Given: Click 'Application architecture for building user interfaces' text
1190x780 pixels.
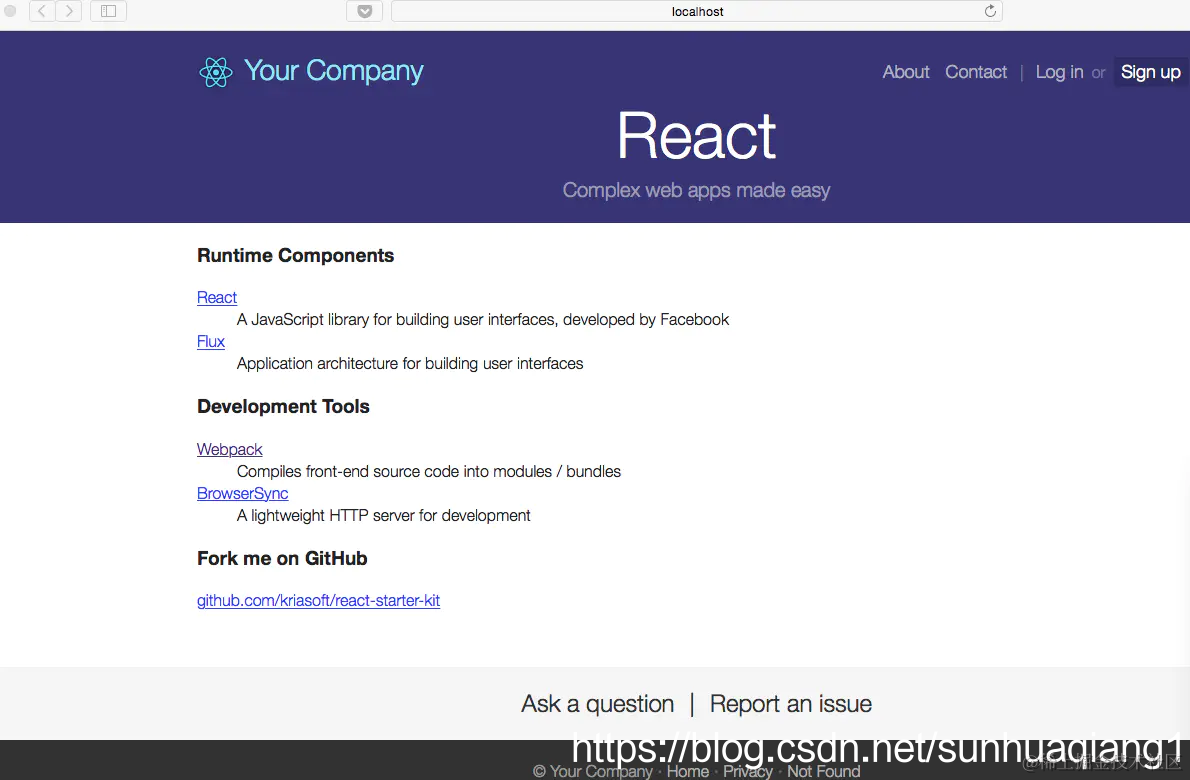Looking at the screenshot, I should [410, 364].
